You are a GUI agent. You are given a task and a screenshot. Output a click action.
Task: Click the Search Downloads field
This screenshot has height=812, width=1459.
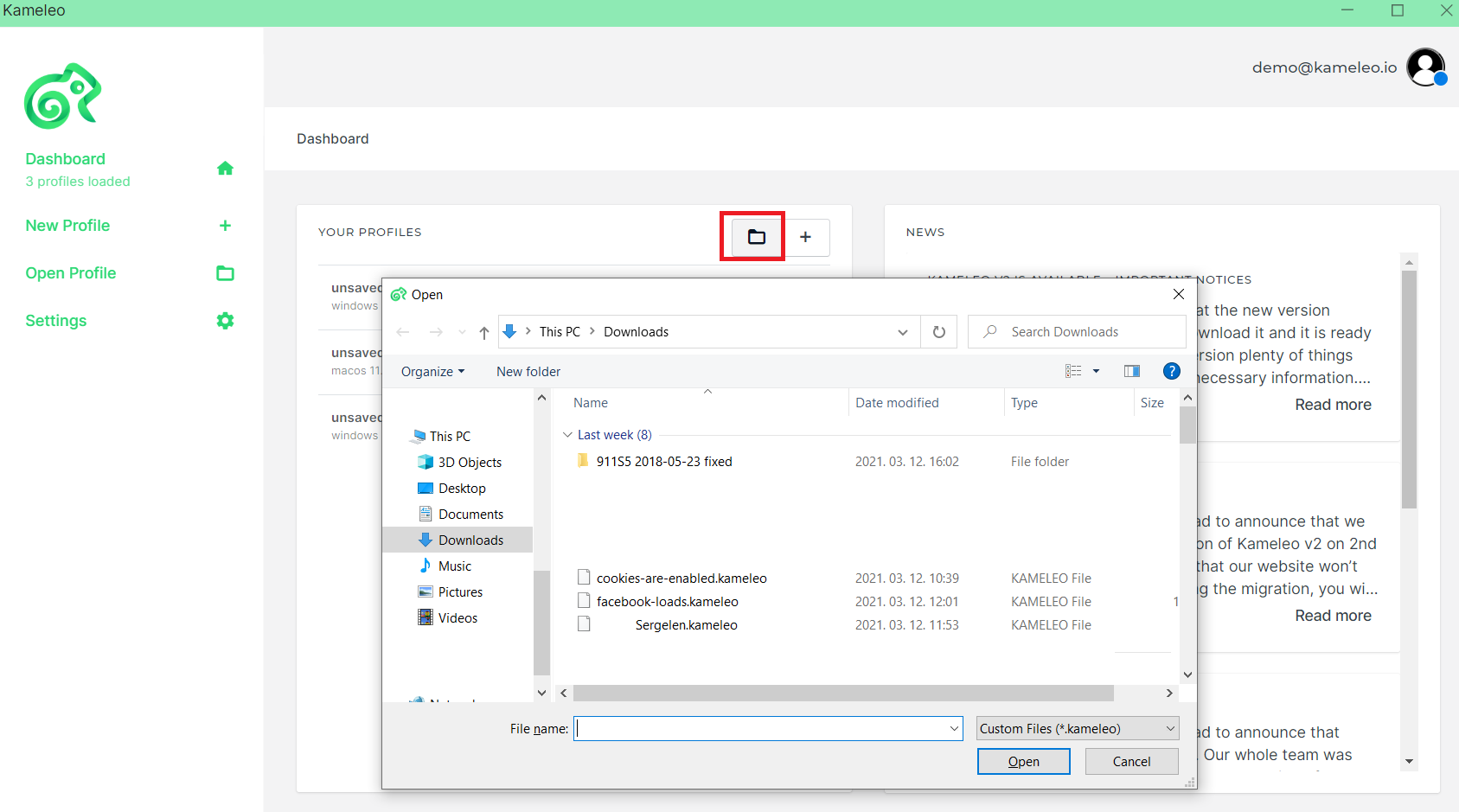pos(1077,332)
